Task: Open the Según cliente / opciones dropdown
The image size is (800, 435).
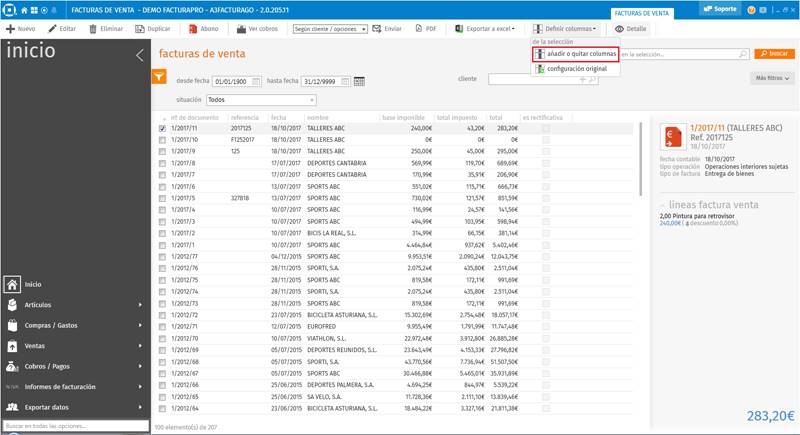Action: pos(330,29)
